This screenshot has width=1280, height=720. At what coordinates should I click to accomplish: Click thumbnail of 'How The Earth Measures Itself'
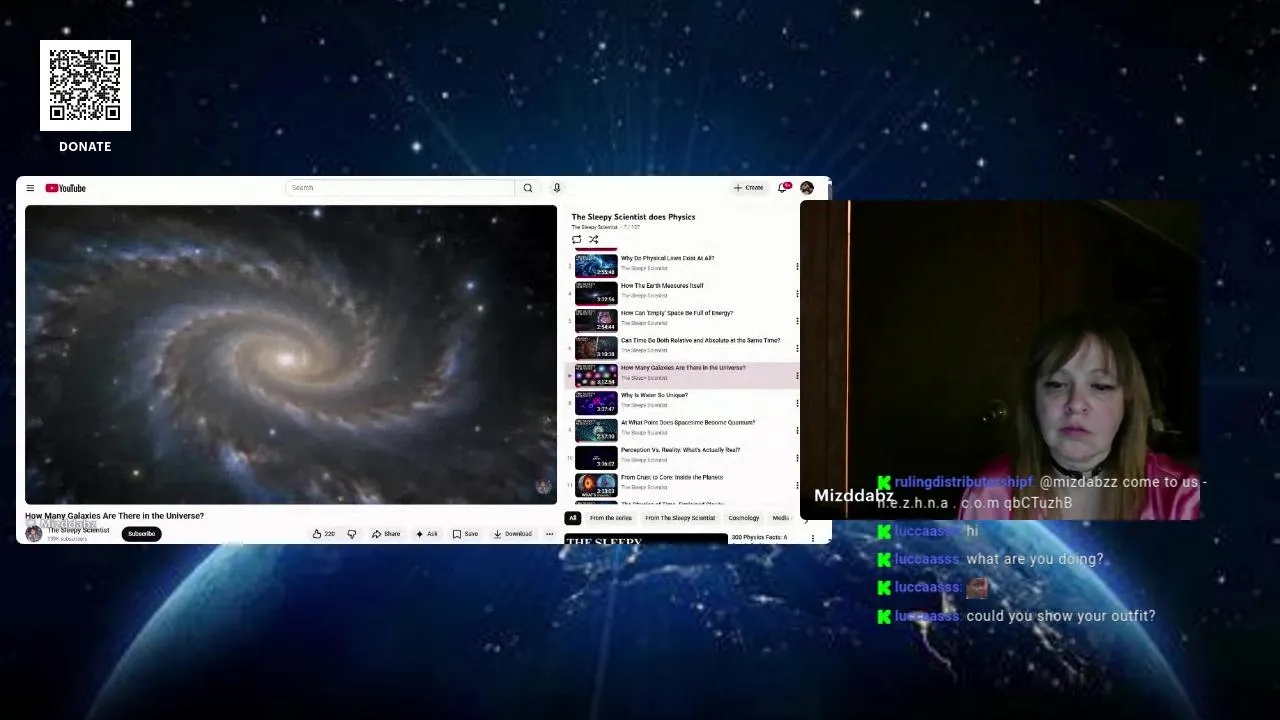click(x=596, y=293)
